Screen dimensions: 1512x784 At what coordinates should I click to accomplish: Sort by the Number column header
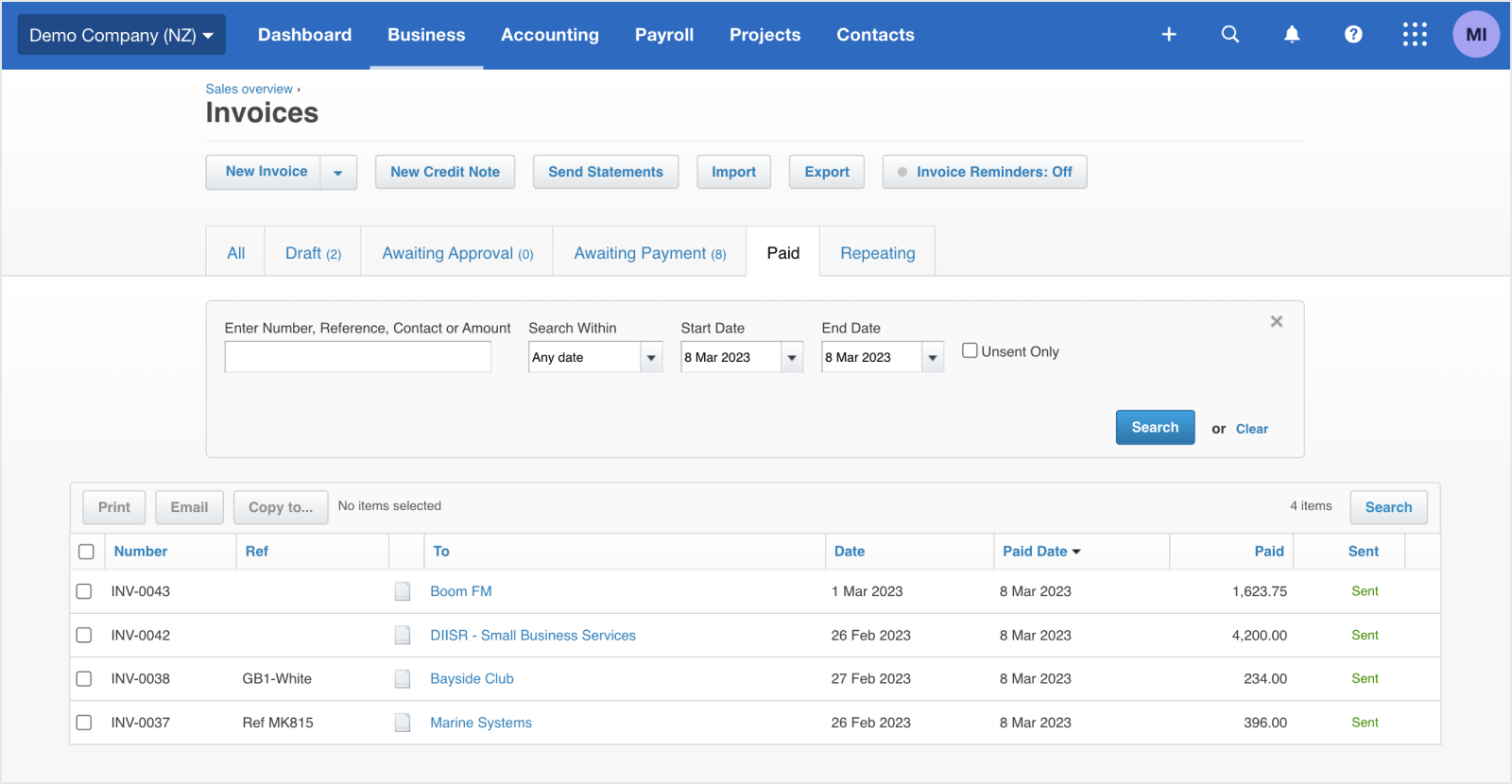[141, 552]
